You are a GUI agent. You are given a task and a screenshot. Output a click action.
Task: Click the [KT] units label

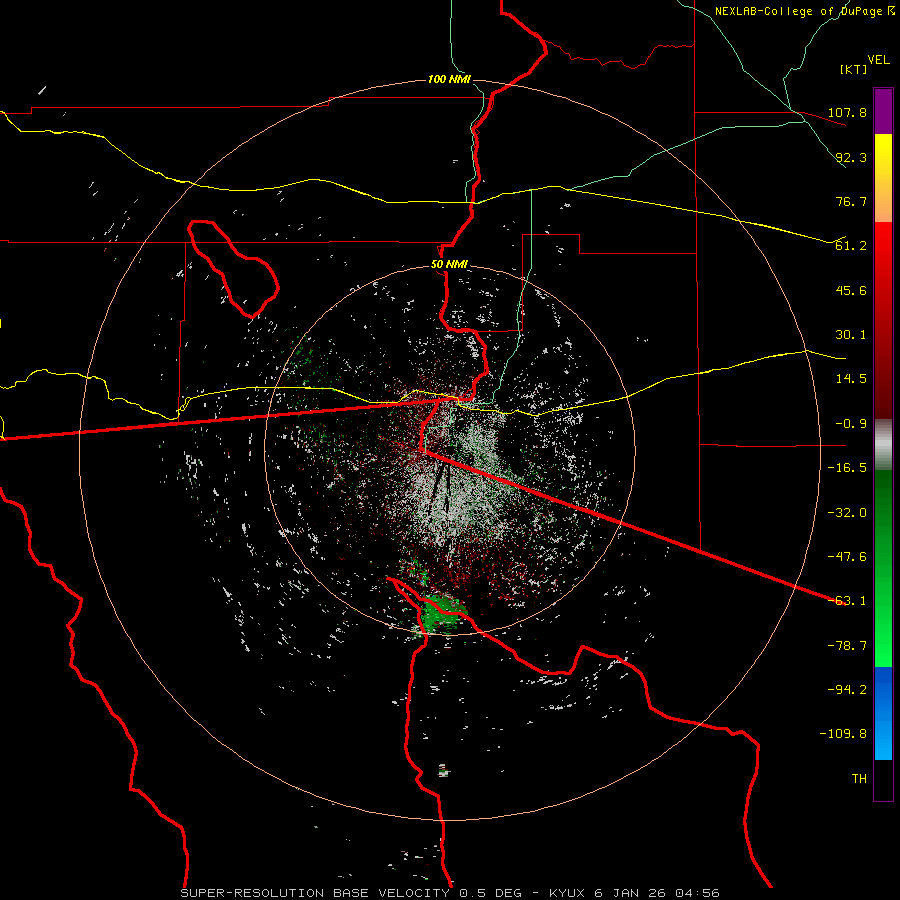853,69
